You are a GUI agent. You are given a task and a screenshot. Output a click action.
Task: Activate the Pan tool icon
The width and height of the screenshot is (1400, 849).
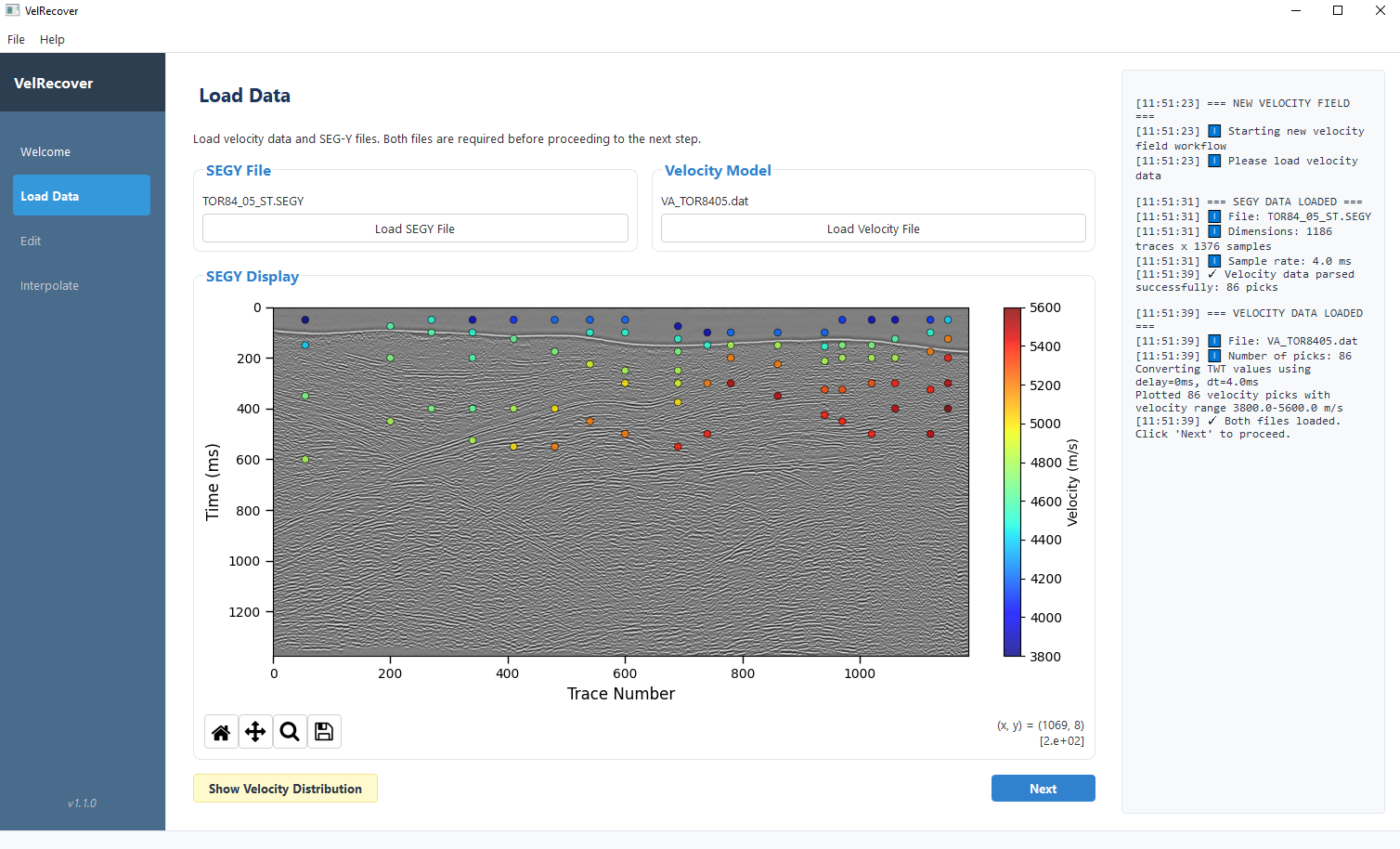pos(255,732)
